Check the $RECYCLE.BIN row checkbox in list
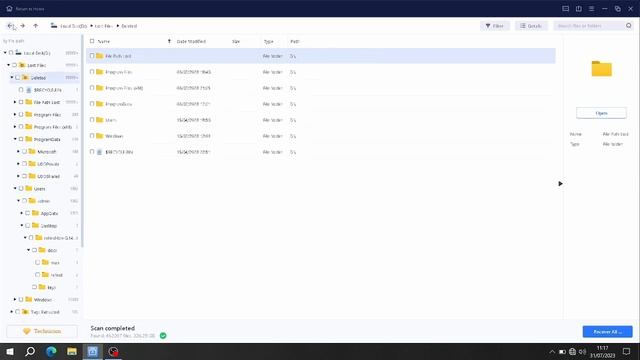The height and width of the screenshot is (360, 640). (92, 152)
